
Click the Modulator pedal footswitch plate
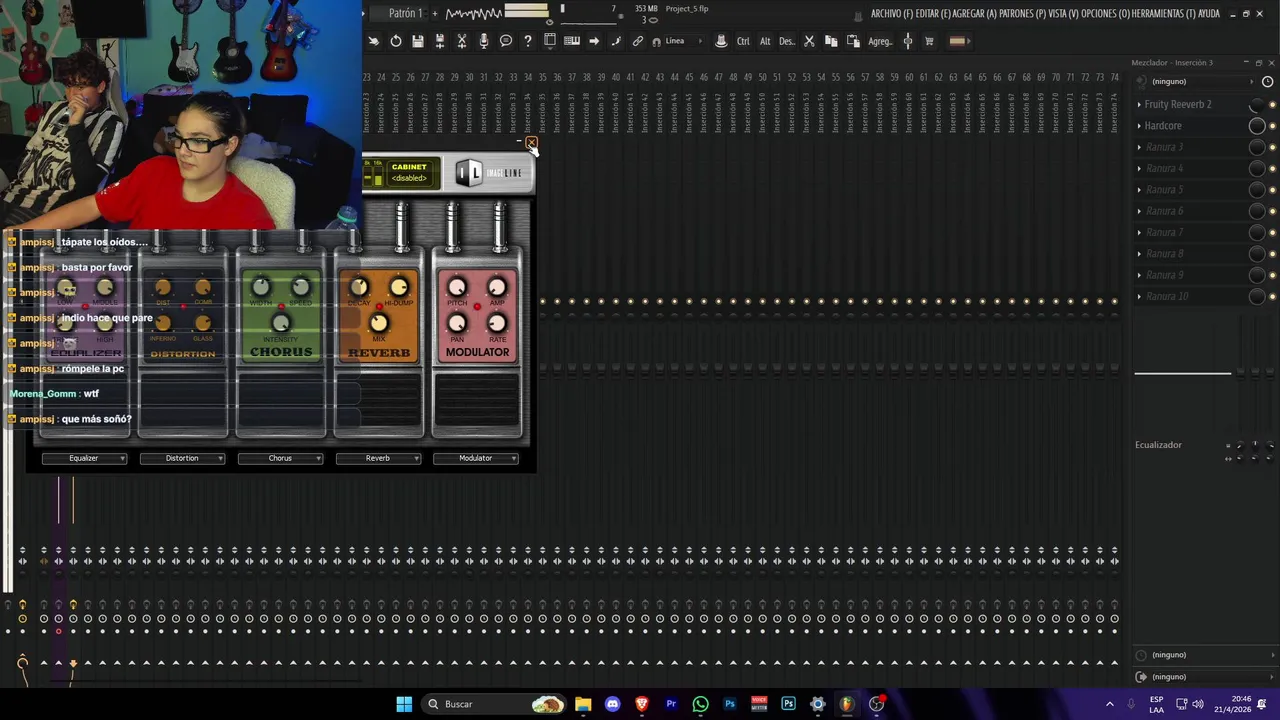477,404
